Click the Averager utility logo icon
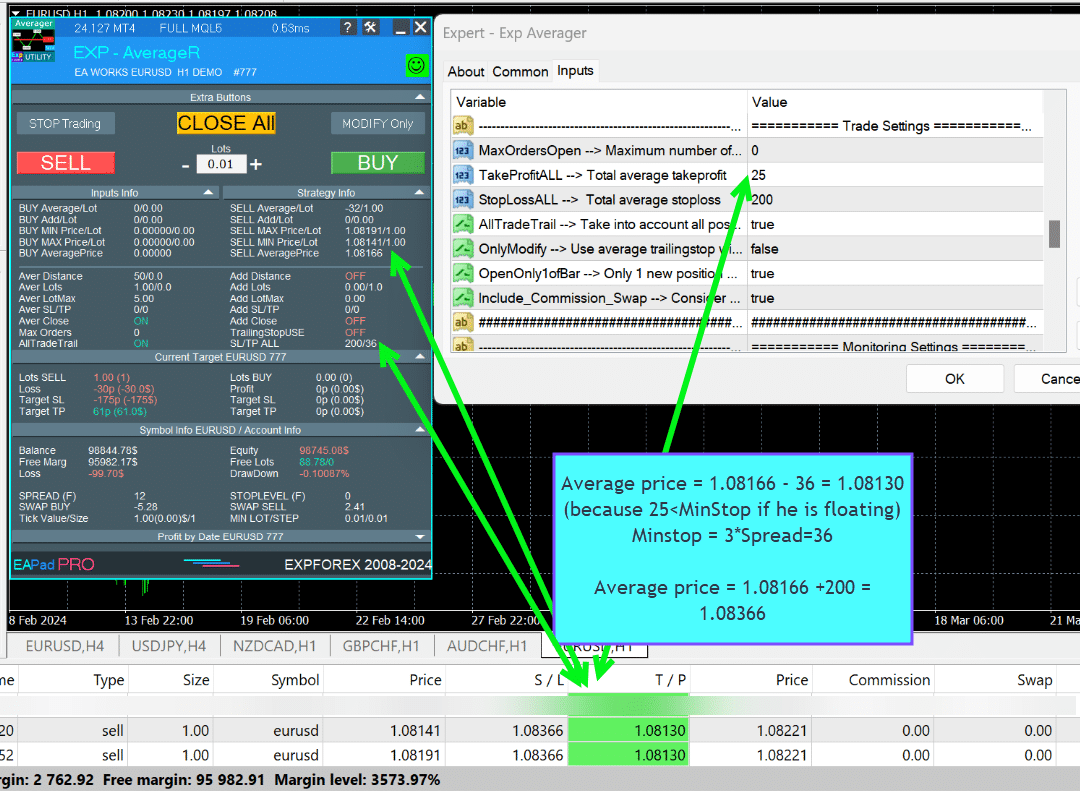The image size is (1080, 804). [x=34, y=41]
